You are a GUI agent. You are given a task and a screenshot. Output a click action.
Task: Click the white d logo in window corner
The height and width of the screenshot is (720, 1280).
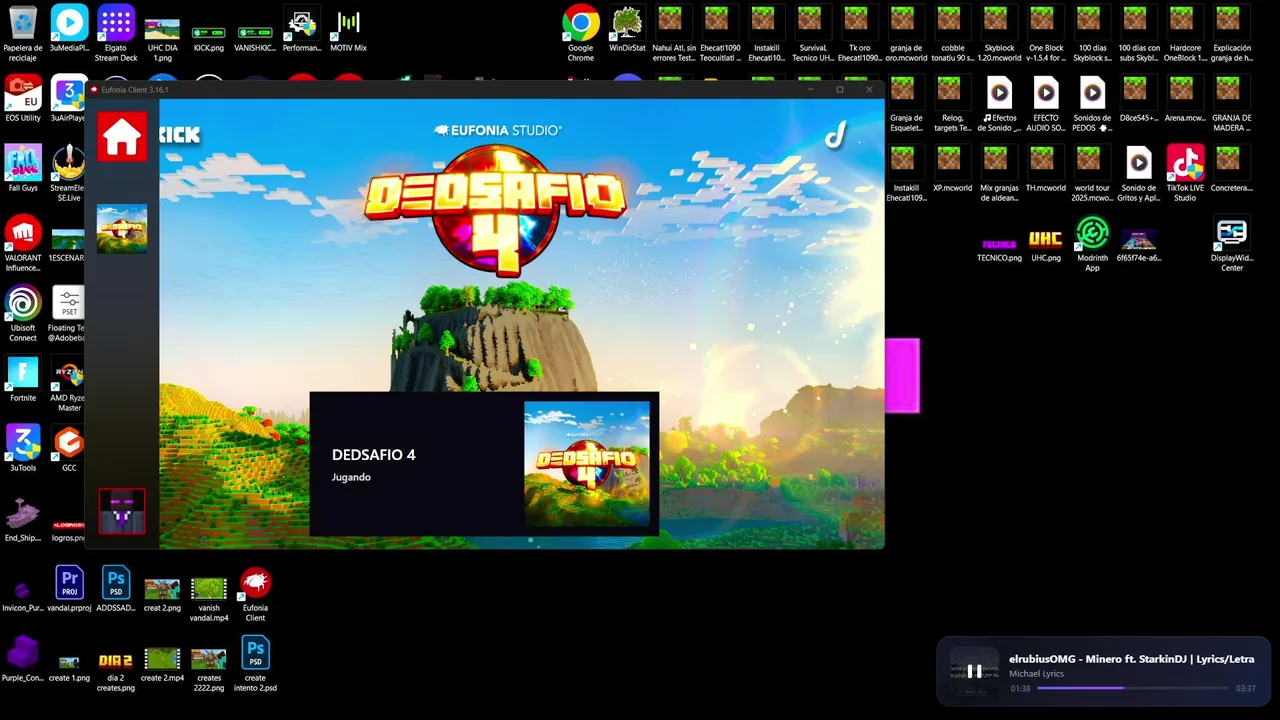coord(835,135)
